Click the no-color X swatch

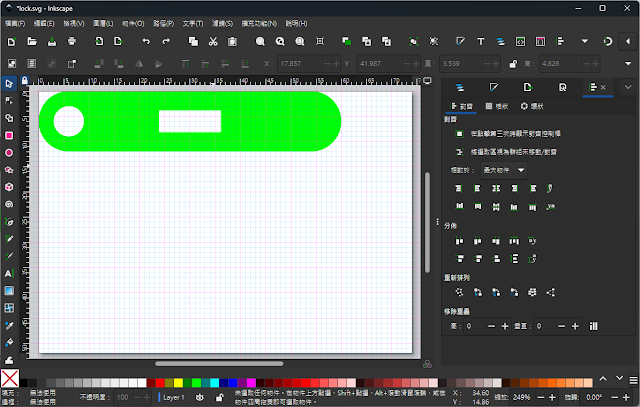[x=10, y=378]
